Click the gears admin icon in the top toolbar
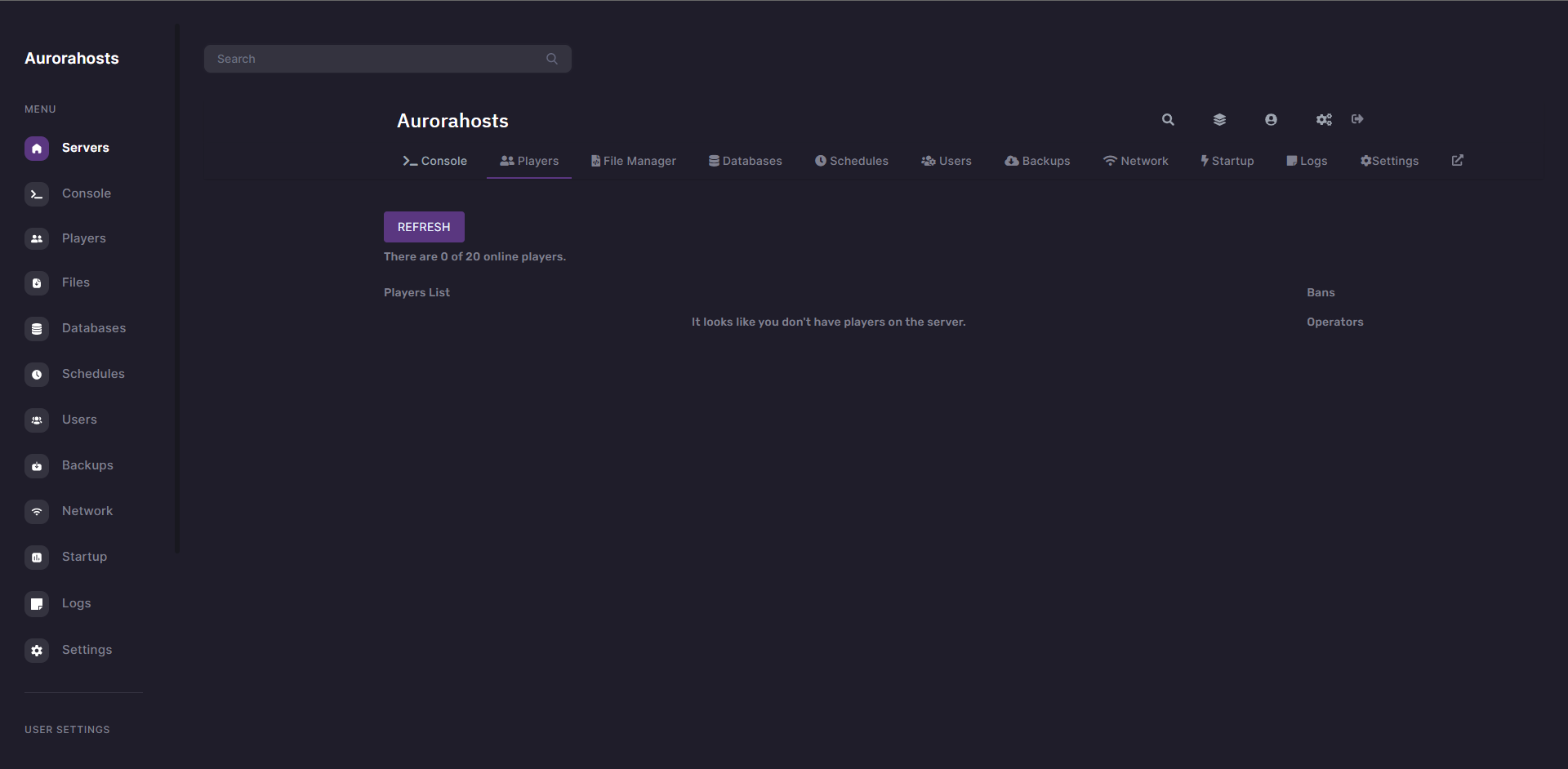 1324,119
